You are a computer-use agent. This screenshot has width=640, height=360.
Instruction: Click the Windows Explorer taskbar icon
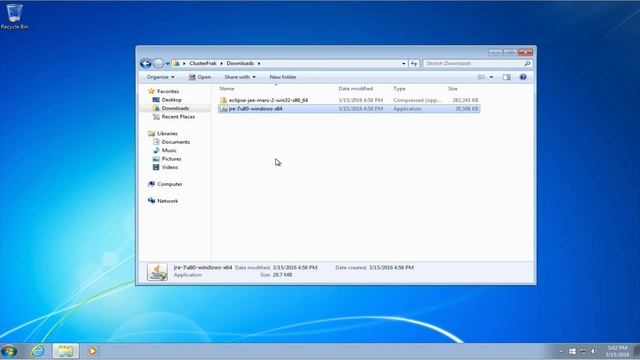point(65,351)
